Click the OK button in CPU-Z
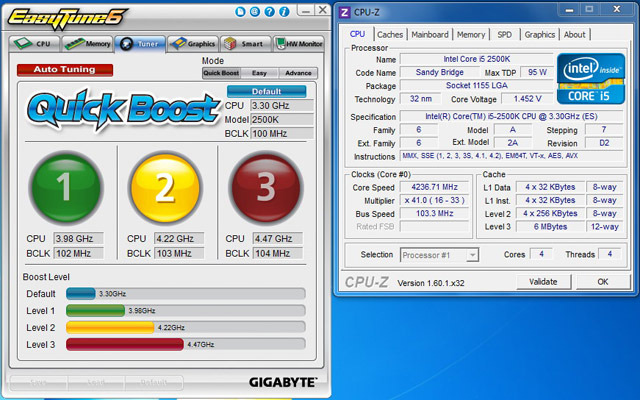This screenshot has height=400, width=640. point(603,282)
